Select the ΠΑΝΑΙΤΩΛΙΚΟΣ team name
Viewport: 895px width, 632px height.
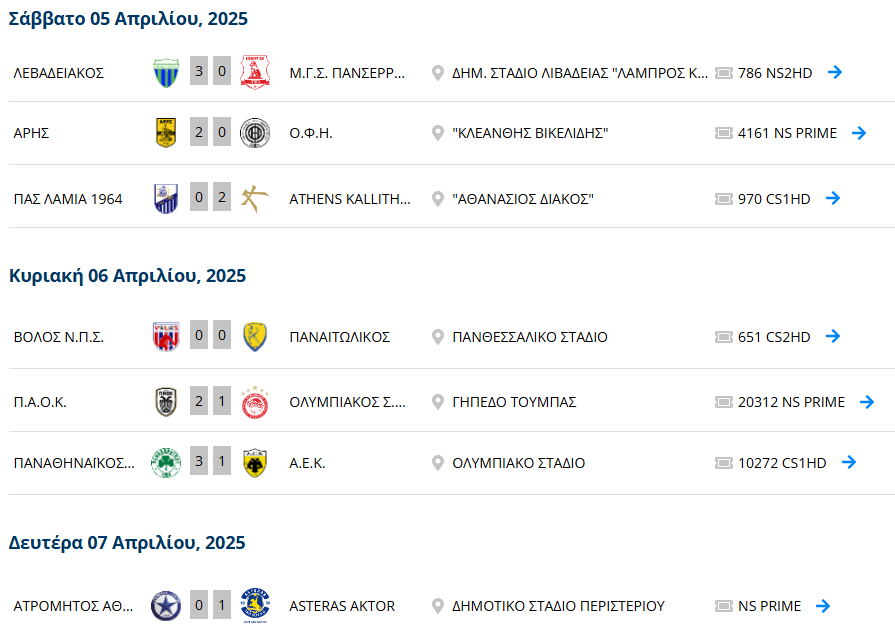[340, 337]
